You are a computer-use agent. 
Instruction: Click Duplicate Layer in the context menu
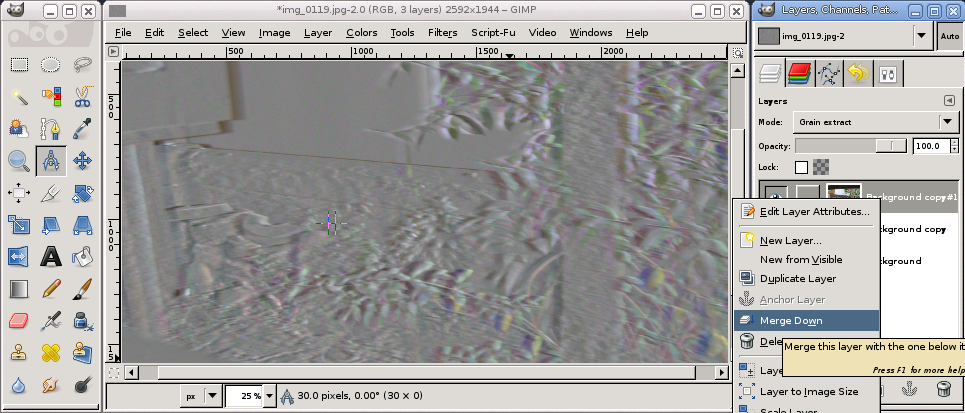pos(797,279)
